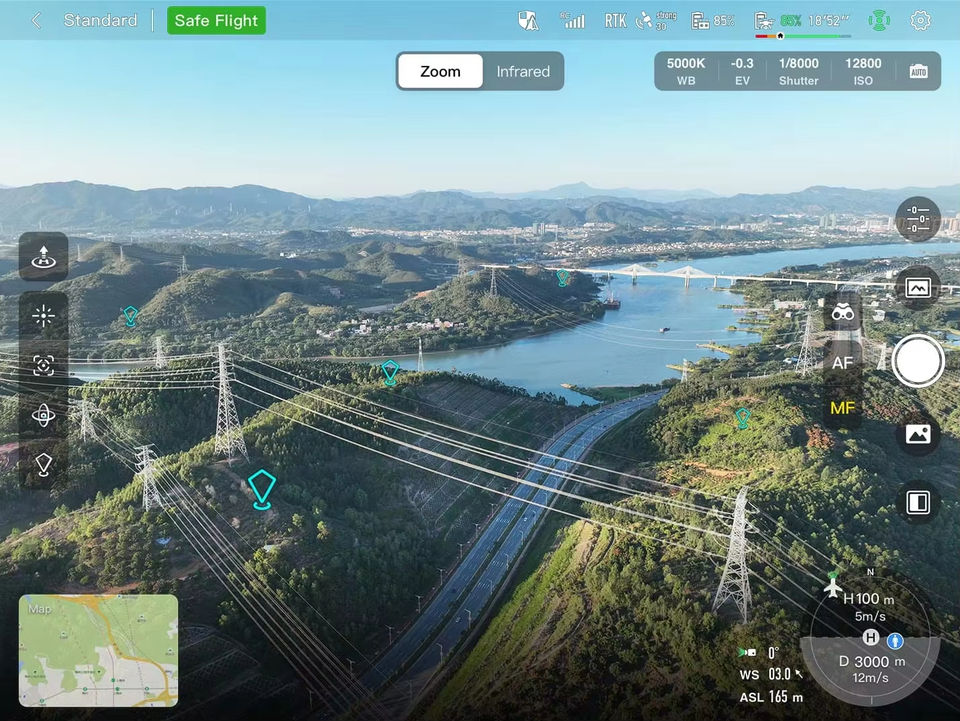Tap the binoculars zoom icon
Image resolution: width=960 pixels, height=721 pixels.
point(842,314)
